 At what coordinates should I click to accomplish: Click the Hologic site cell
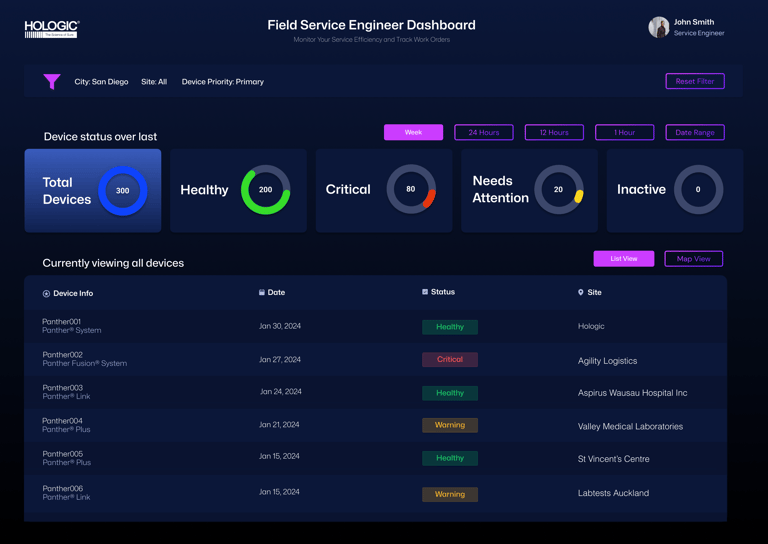pyautogui.click(x=591, y=326)
